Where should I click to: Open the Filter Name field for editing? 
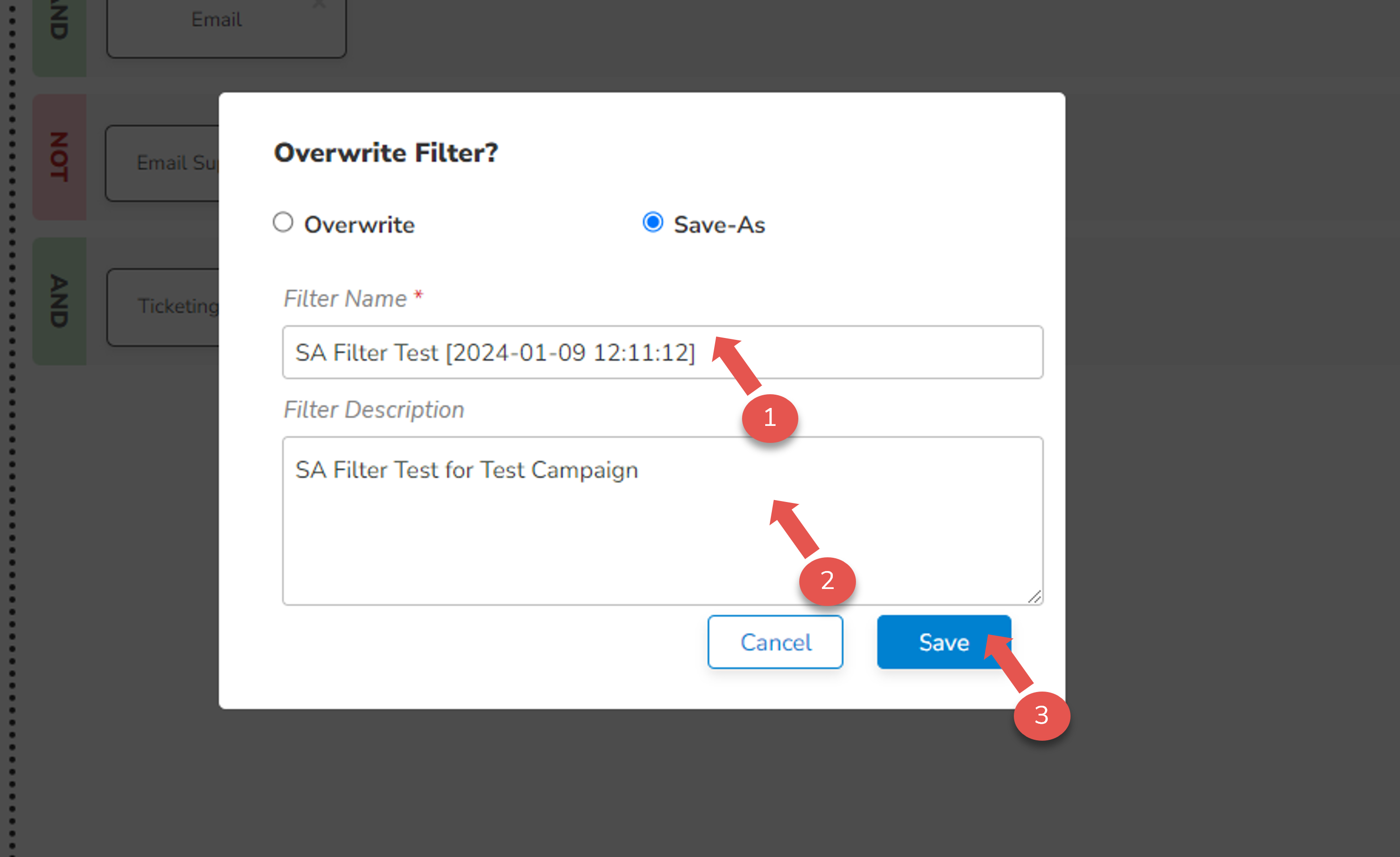point(625,352)
